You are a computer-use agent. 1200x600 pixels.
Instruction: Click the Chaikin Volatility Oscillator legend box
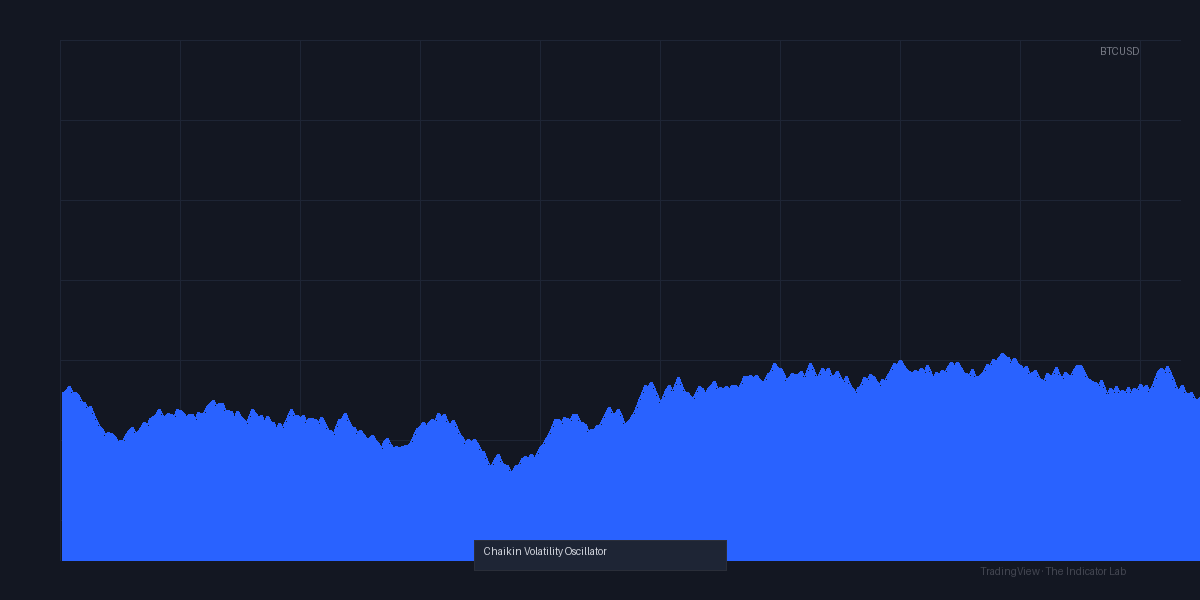(x=600, y=555)
